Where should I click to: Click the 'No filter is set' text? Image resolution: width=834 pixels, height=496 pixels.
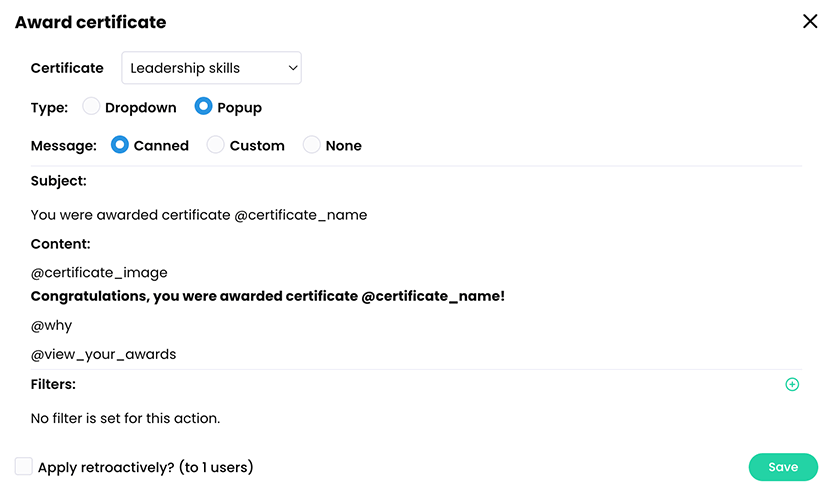pyautogui.click(x=125, y=418)
